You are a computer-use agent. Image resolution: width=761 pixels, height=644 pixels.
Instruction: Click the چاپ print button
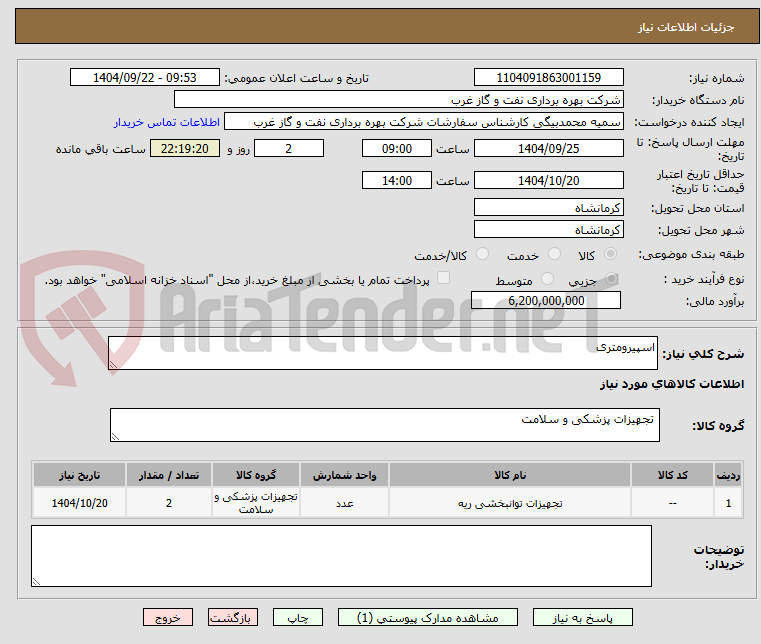[298, 617]
